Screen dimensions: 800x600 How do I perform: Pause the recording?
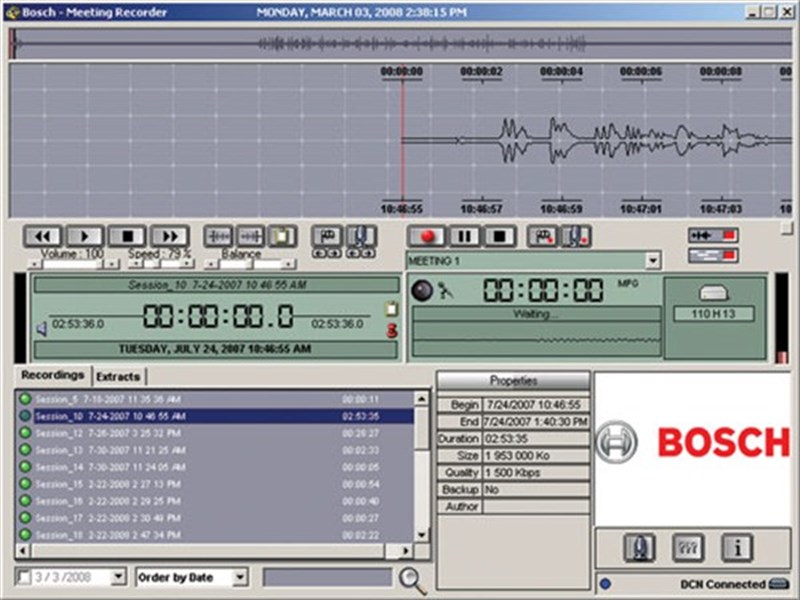(x=465, y=236)
